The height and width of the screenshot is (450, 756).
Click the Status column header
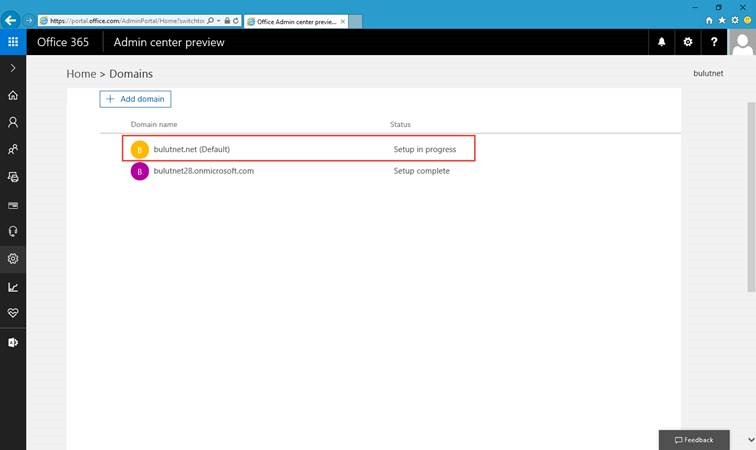point(400,124)
